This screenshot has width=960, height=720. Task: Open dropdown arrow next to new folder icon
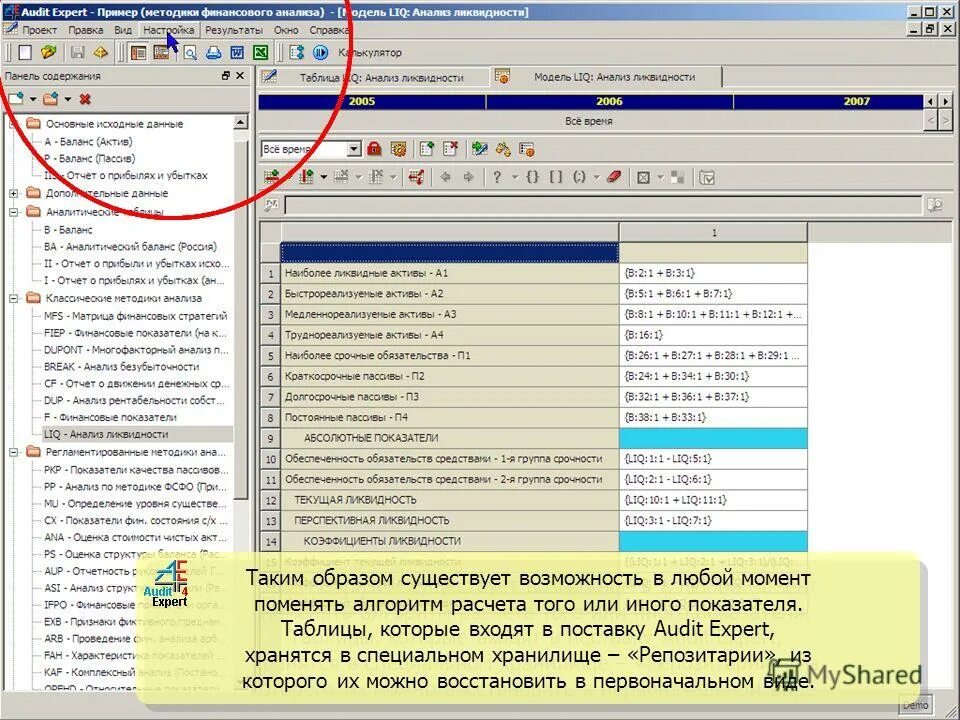point(67,99)
